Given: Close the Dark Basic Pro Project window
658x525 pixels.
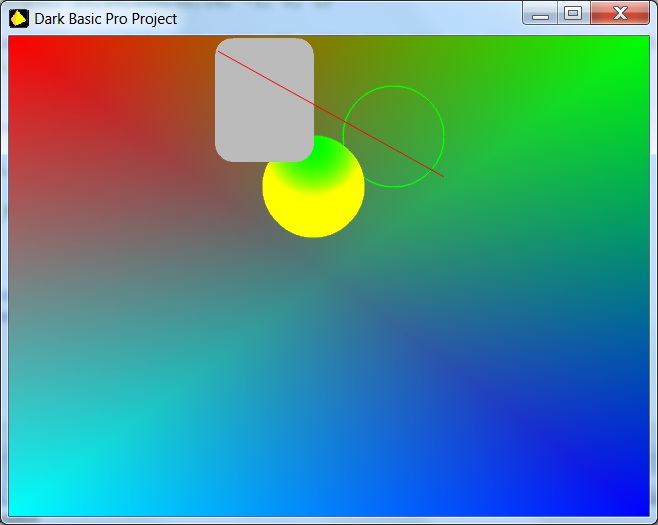Looking at the screenshot, I should coord(620,13).
